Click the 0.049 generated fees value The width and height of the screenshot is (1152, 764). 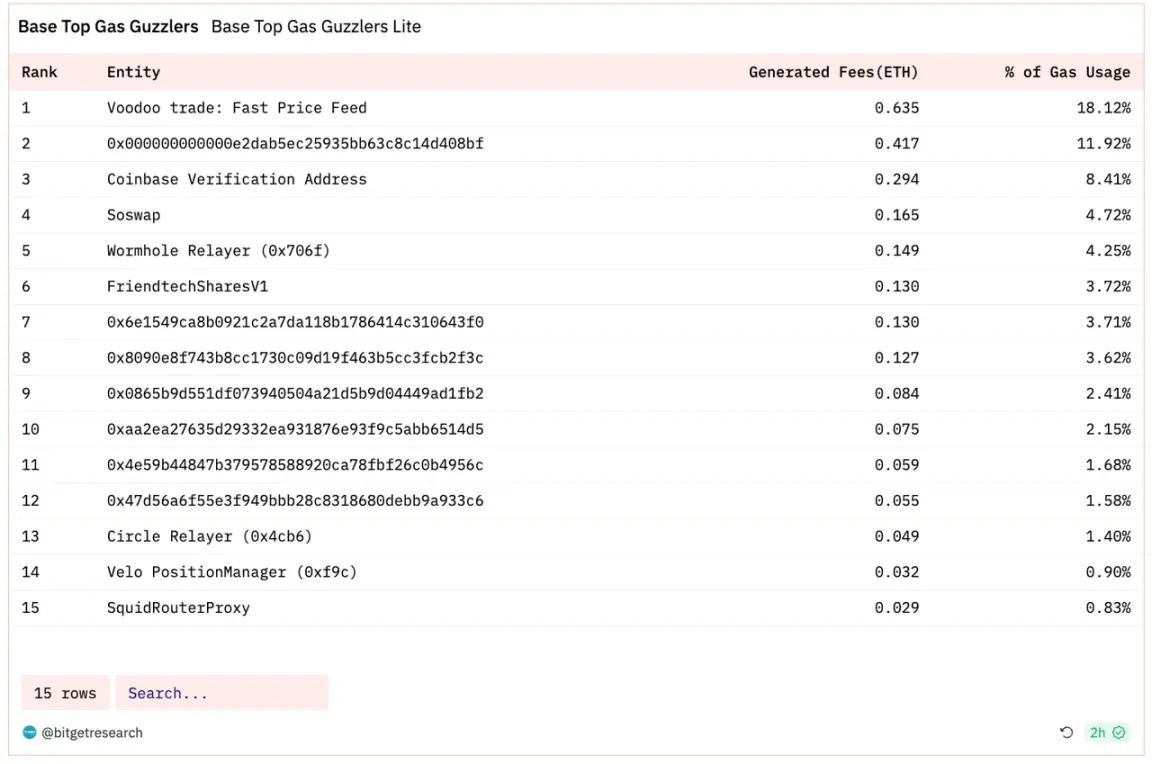pos(896,536)
